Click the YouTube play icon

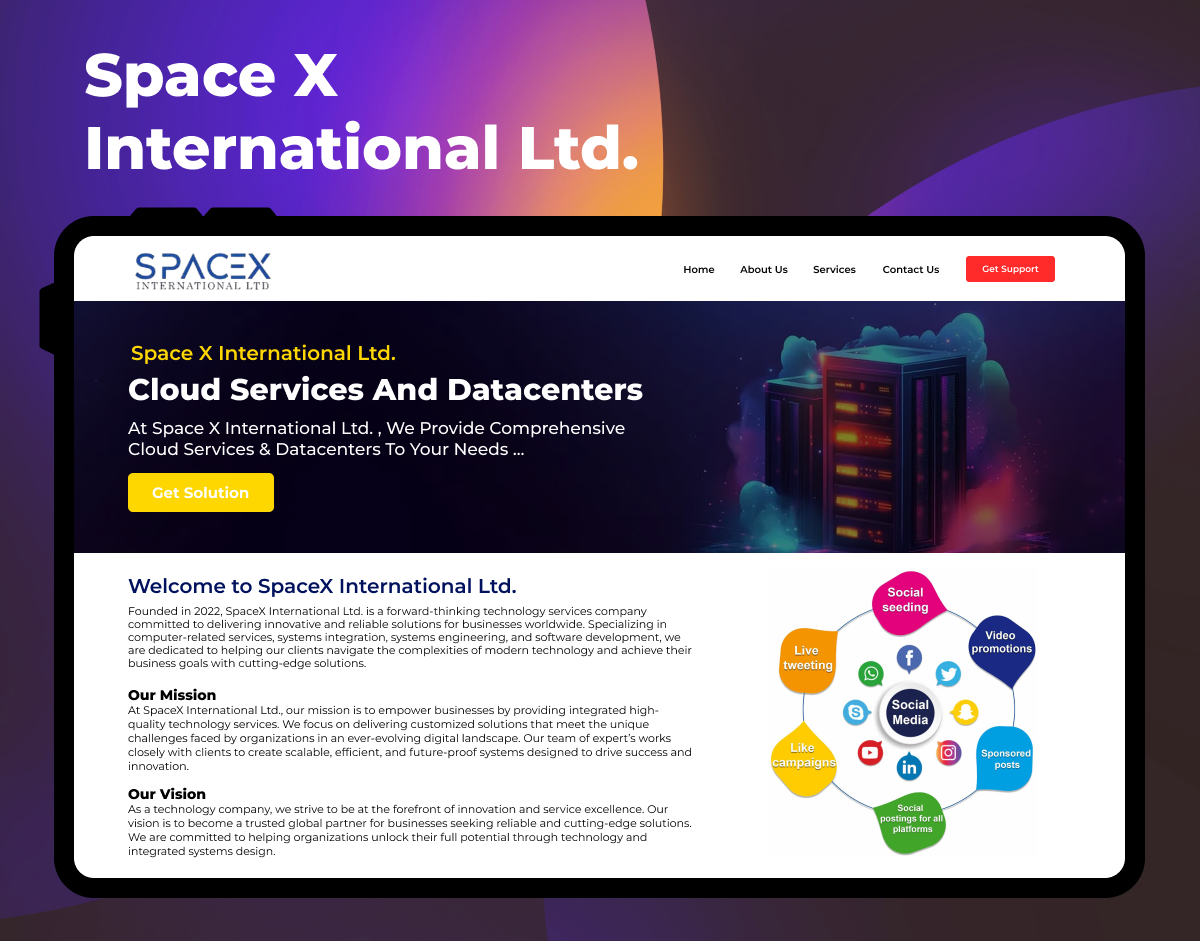pyautogui.click(x=870, y=752)
